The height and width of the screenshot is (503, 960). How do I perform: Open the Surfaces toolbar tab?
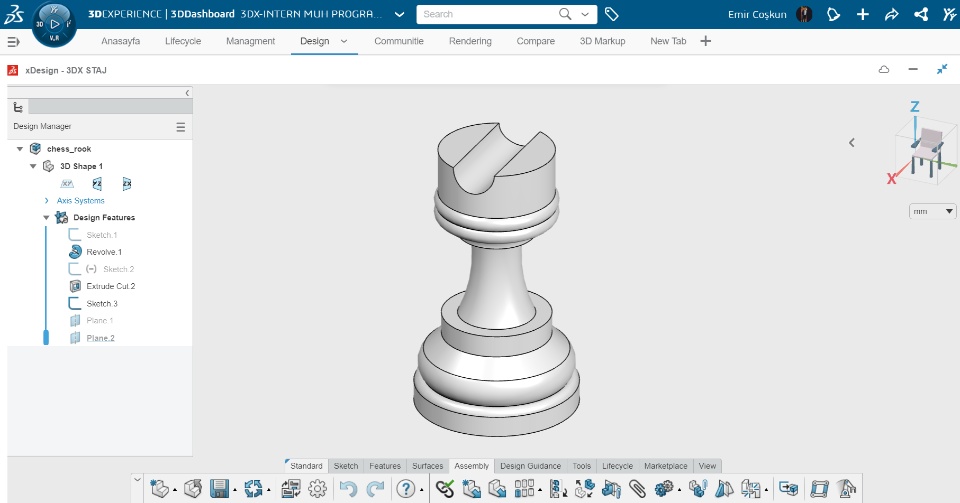(x=427, y=466)
